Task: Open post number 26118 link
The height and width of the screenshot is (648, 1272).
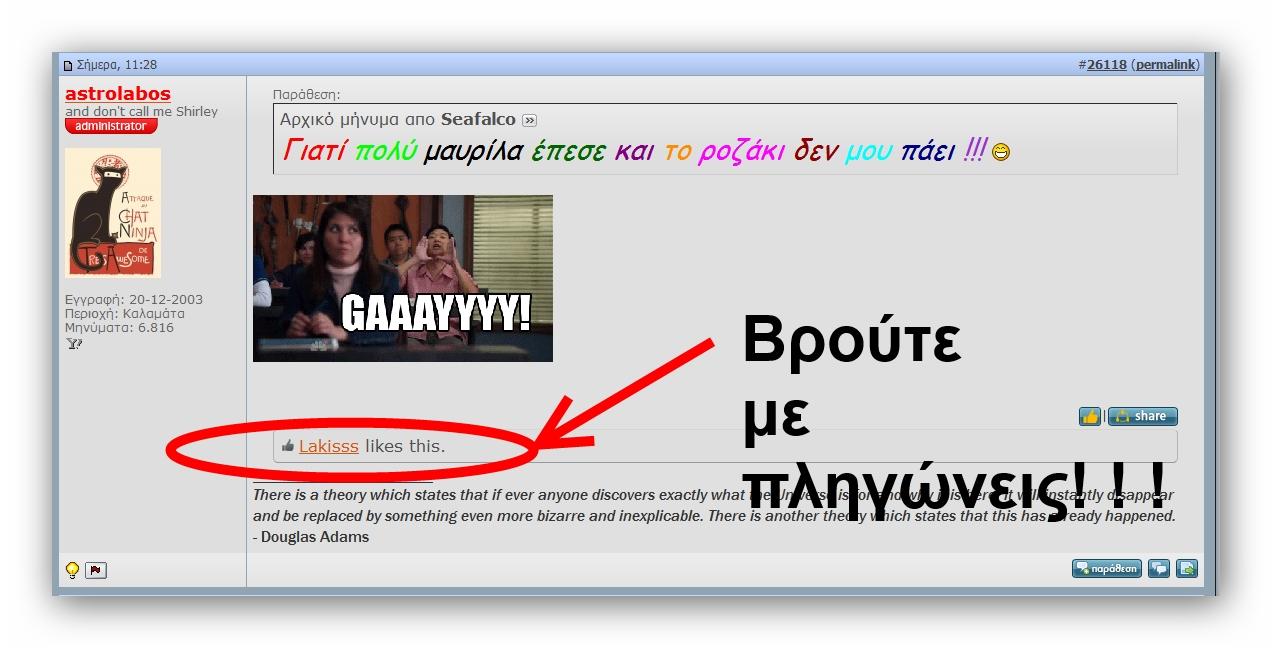Action: click(1107, 64)
